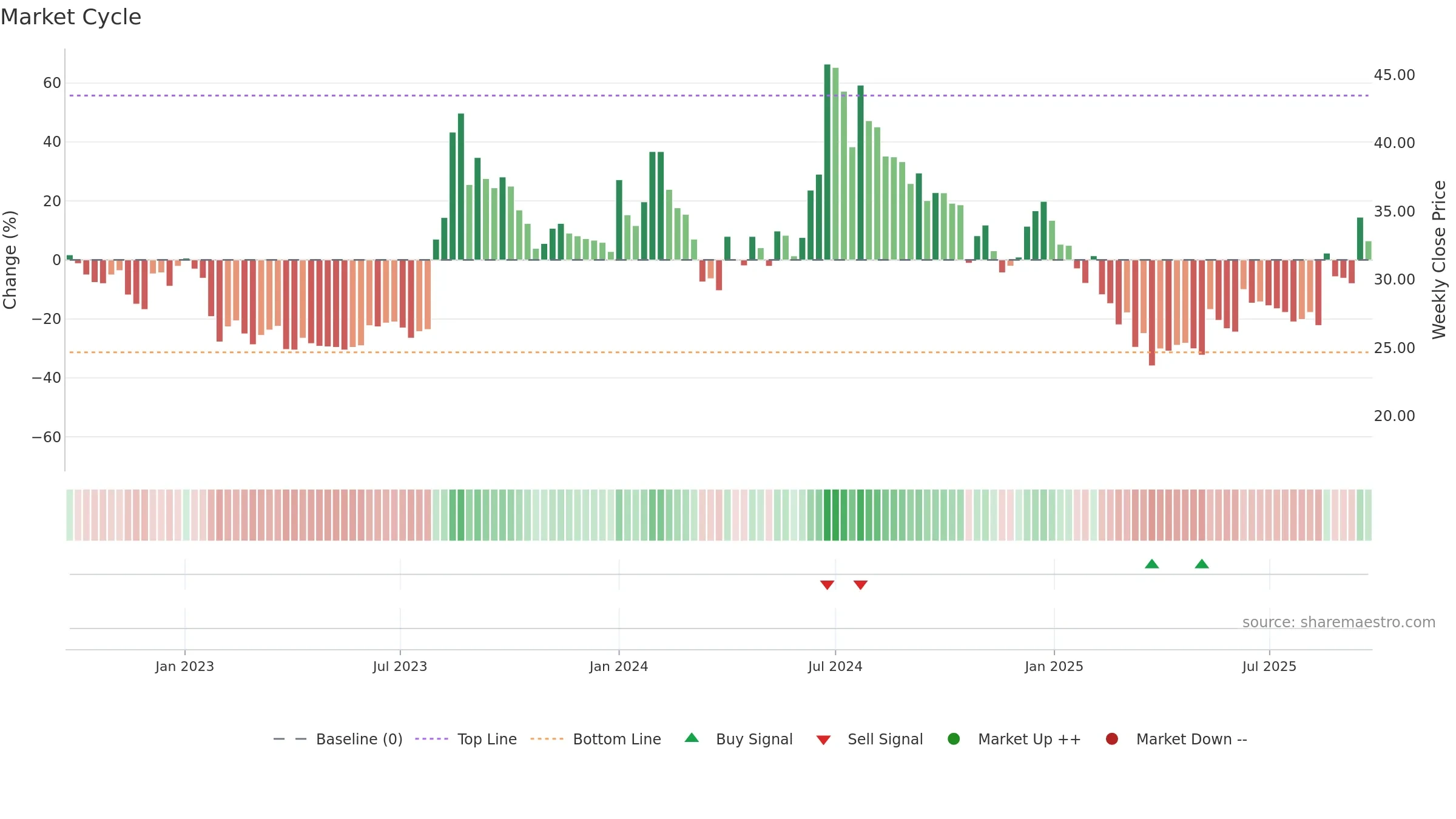Click the −40 percent change axis label
The image size is (1456, 819).
47,377
